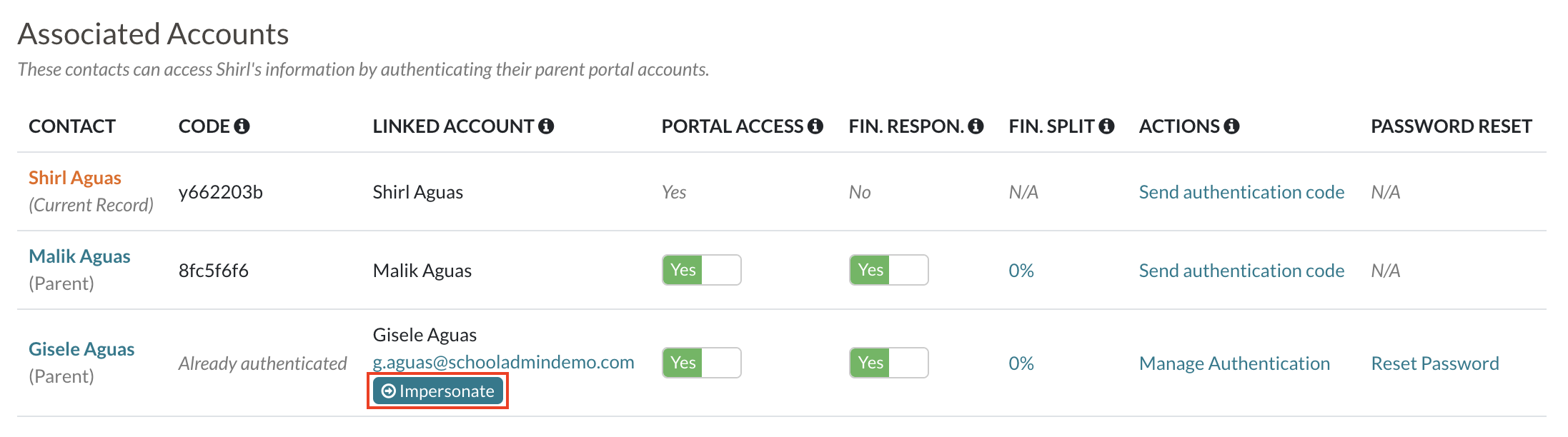This screenshot has width=1568, height=437.
Task: Toggle financial responsibility for Gisele Aguas
Action: click(889, 363)
